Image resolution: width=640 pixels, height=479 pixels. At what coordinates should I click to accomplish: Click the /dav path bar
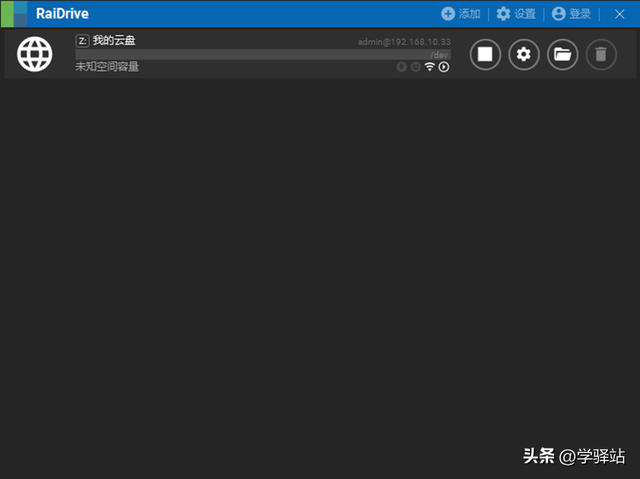(263, 55)
